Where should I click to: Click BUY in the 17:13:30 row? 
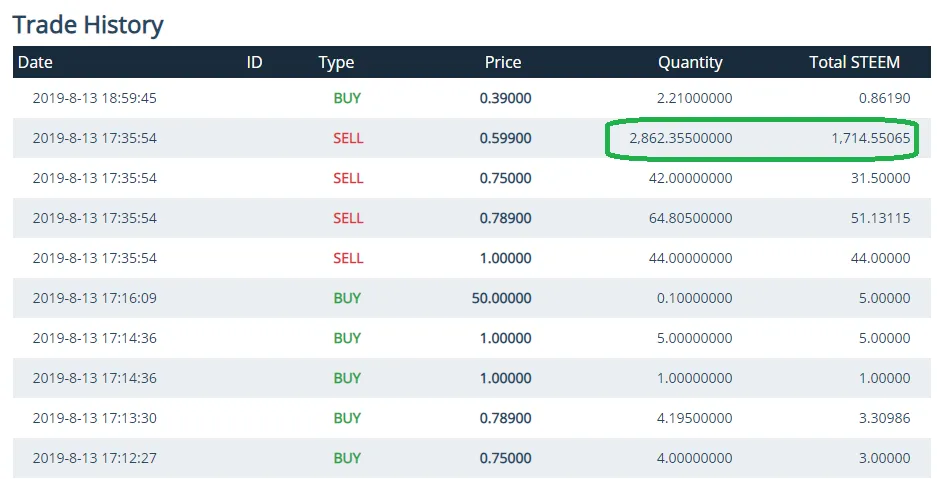click(347, 418)
